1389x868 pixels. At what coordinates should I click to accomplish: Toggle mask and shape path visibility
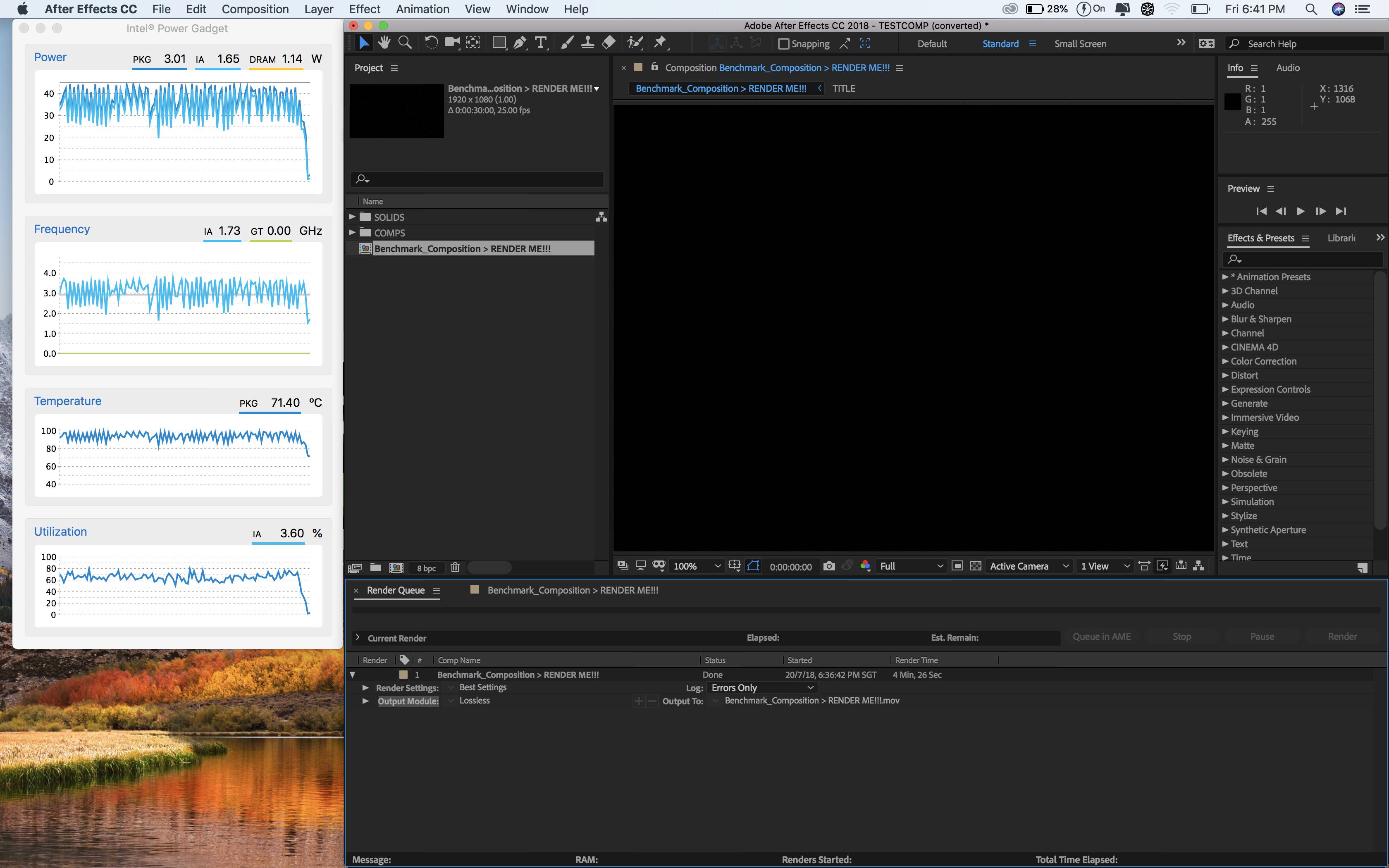pos(753,566)
